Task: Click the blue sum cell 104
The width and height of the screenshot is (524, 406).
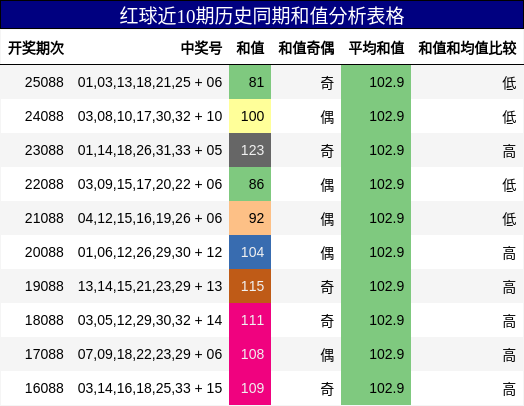Action: (x=250, y=252)
